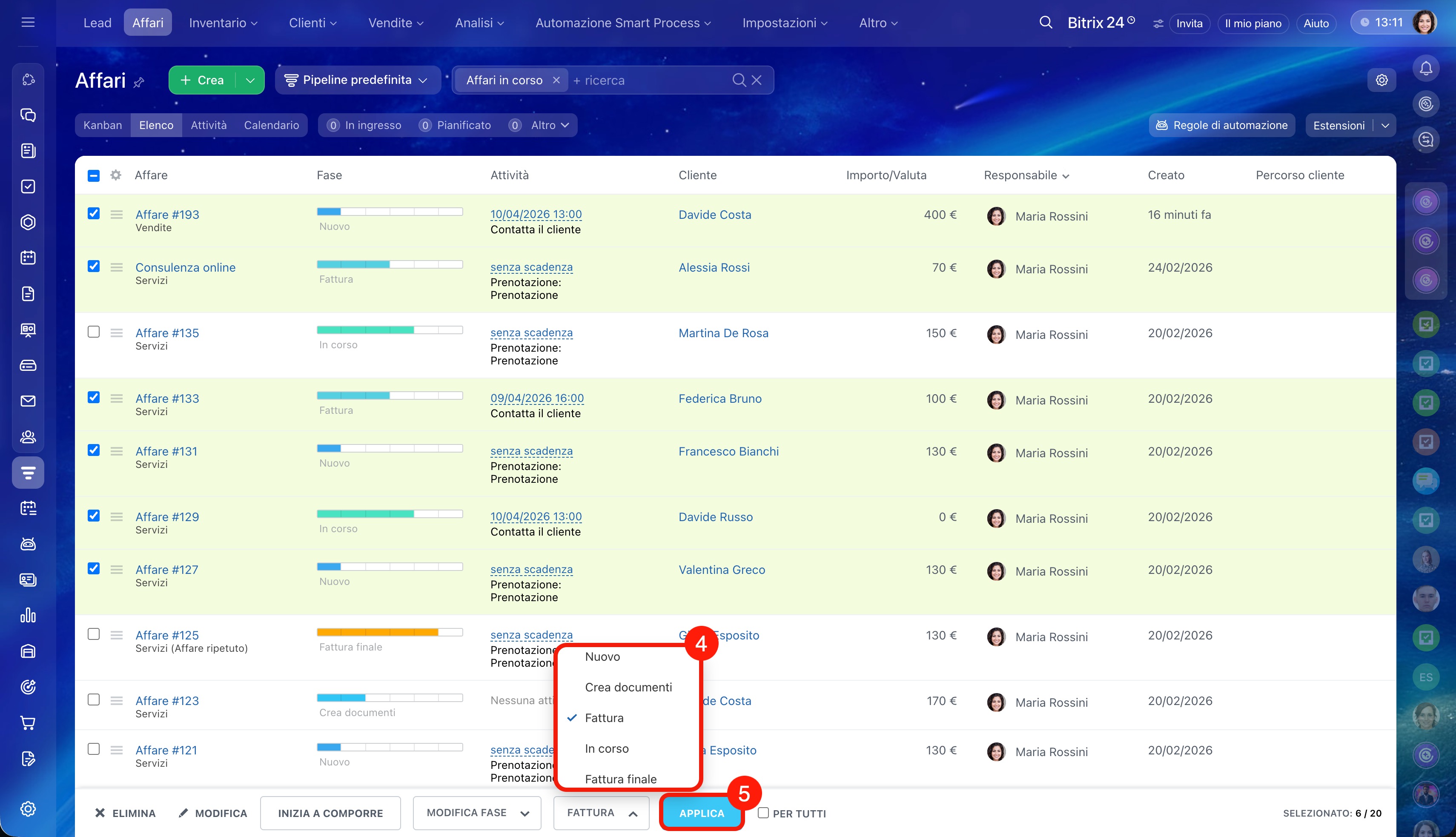Open grid column settings gear icon

[x=115, y=175]
